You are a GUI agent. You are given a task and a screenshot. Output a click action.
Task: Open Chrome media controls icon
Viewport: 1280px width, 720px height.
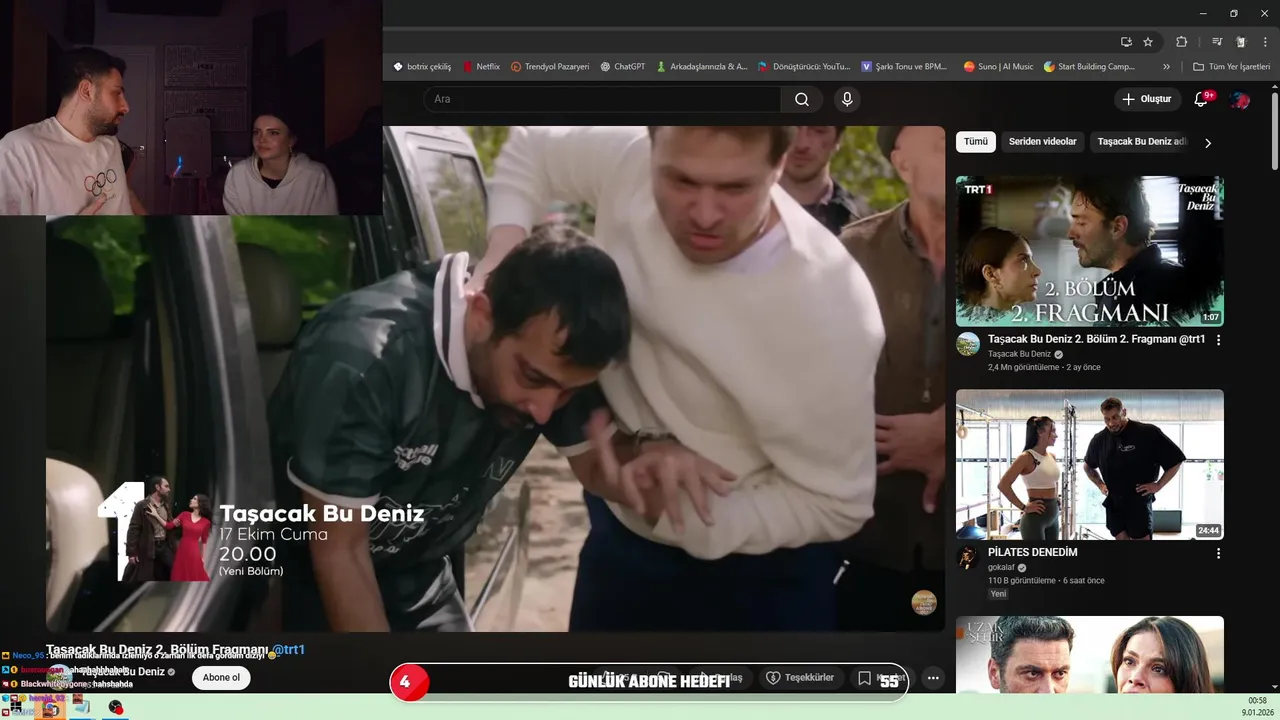[x=1217, y=42]
